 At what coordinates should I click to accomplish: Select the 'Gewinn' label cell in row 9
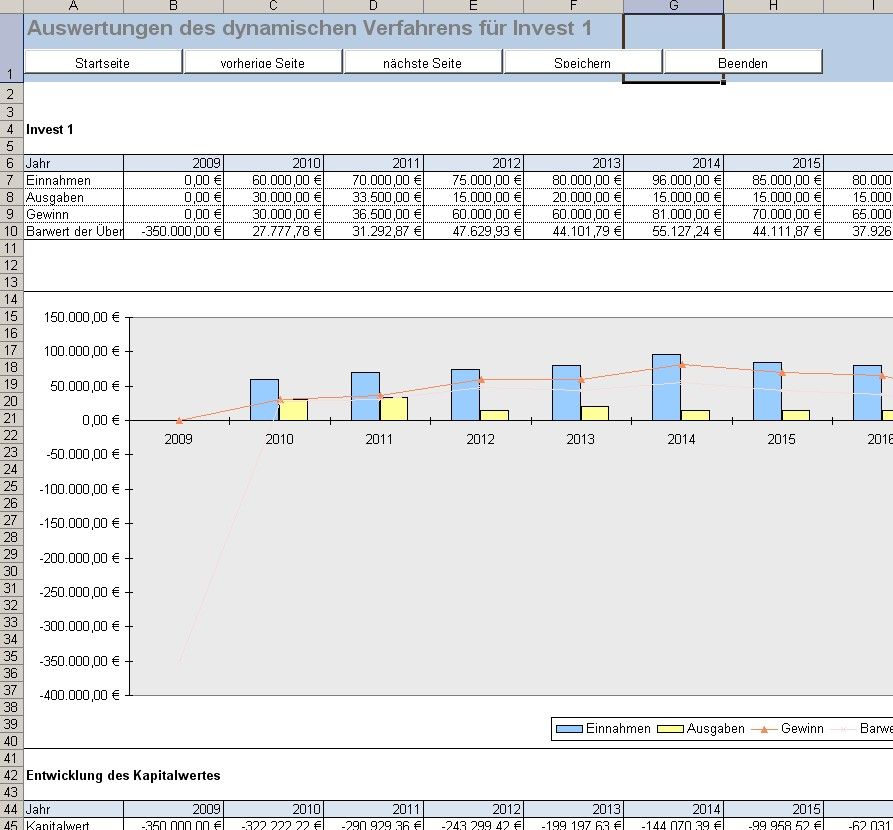coord(73,214)
